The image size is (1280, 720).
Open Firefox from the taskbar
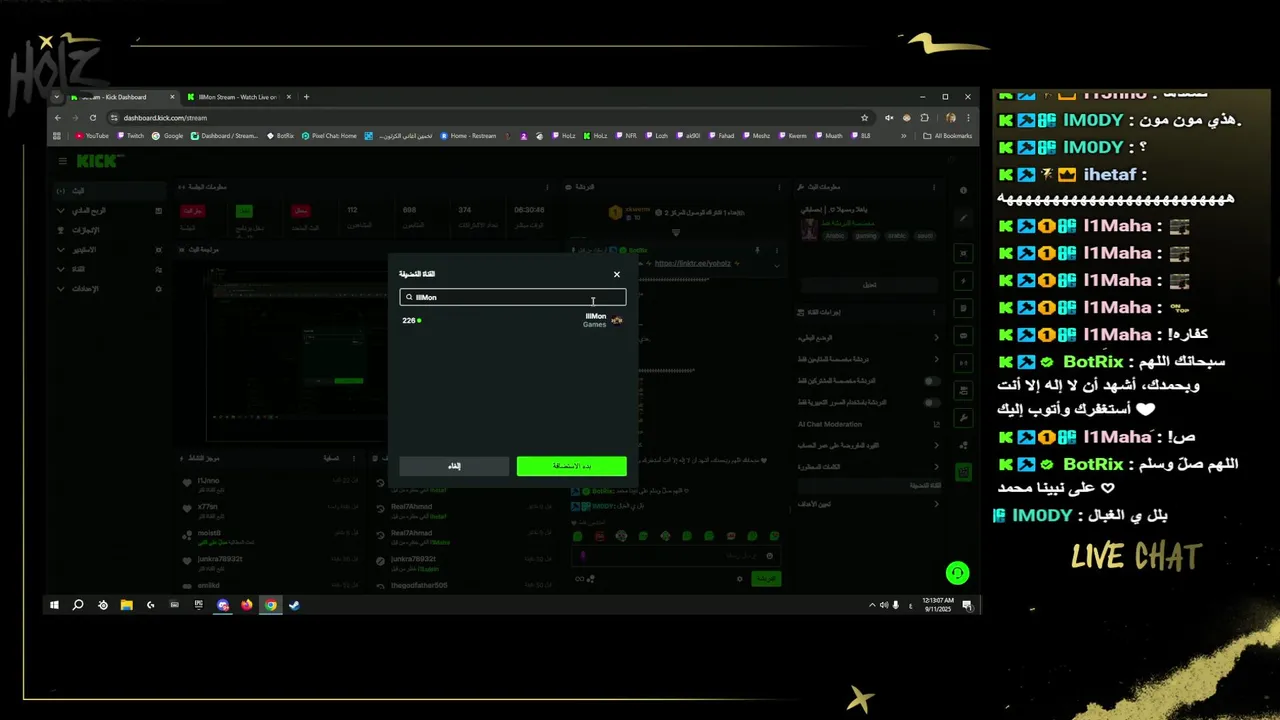[246, 605]
